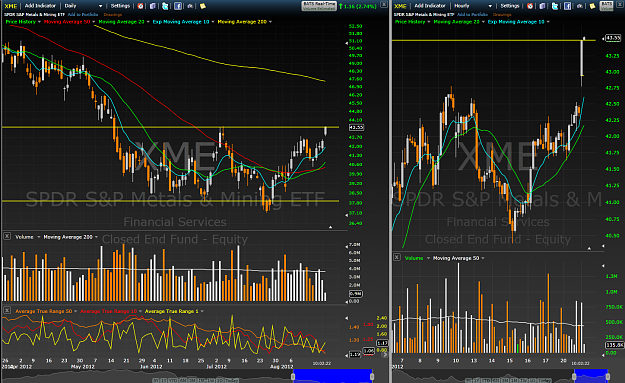The image size is (625, 383).
Task: Click left handle of Daily chart time range slider
Action: pyautogui.click(x=293, y=376)
